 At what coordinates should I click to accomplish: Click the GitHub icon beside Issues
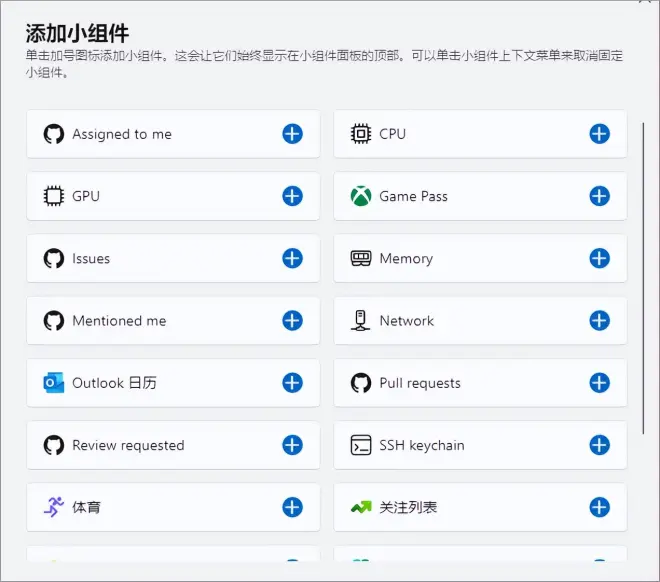(x=54, y=258)
